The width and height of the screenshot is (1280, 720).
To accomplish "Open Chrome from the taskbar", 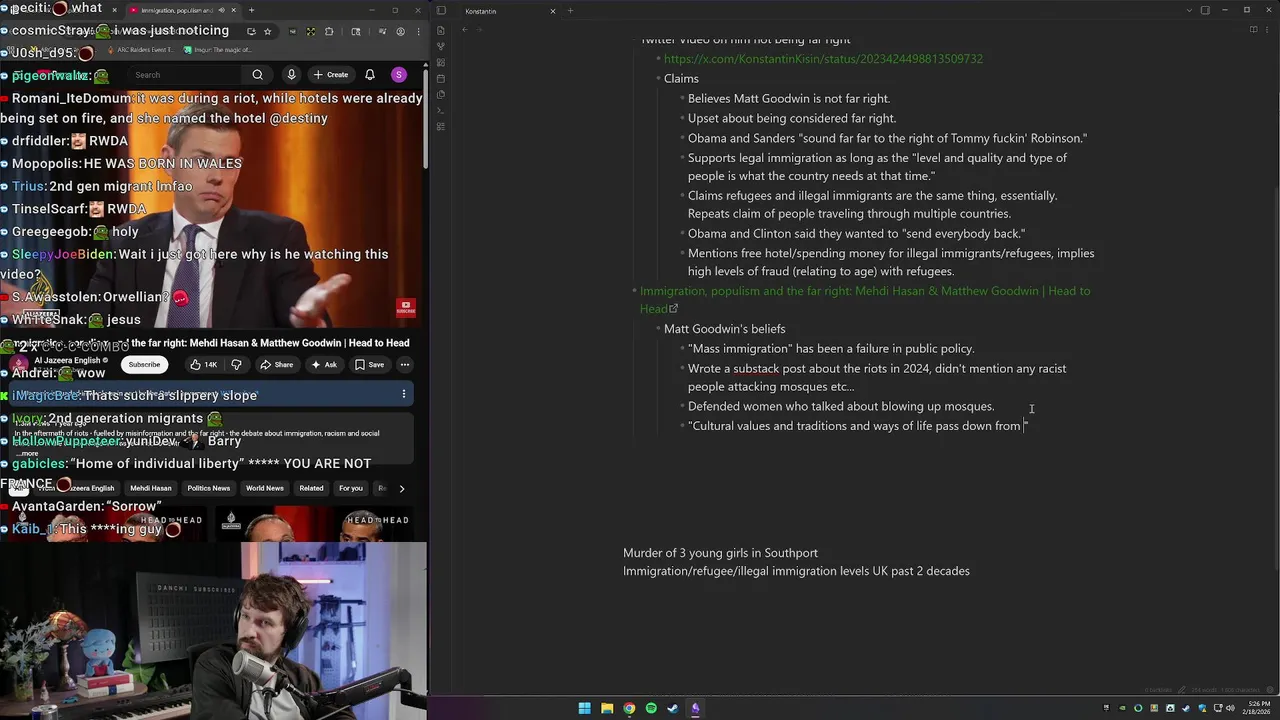I will [x=629, y=708].
